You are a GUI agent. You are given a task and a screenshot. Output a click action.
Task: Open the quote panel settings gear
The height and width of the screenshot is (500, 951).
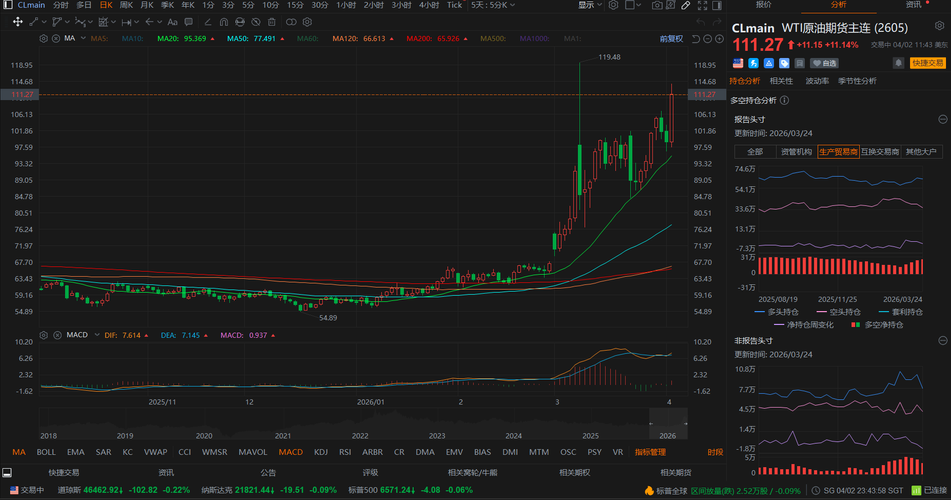[939, 26]
